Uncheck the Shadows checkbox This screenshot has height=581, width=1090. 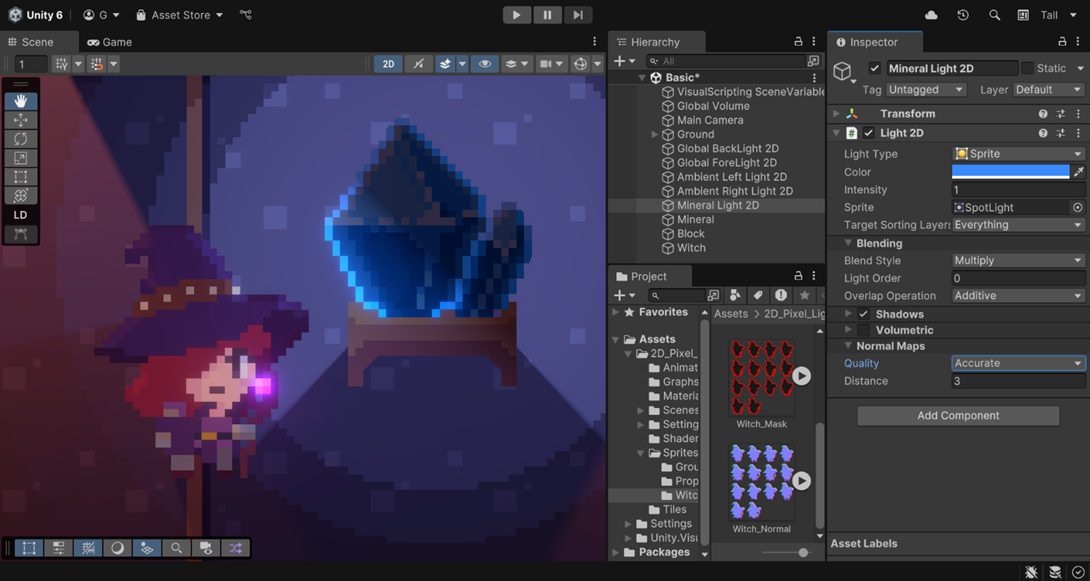863,314
